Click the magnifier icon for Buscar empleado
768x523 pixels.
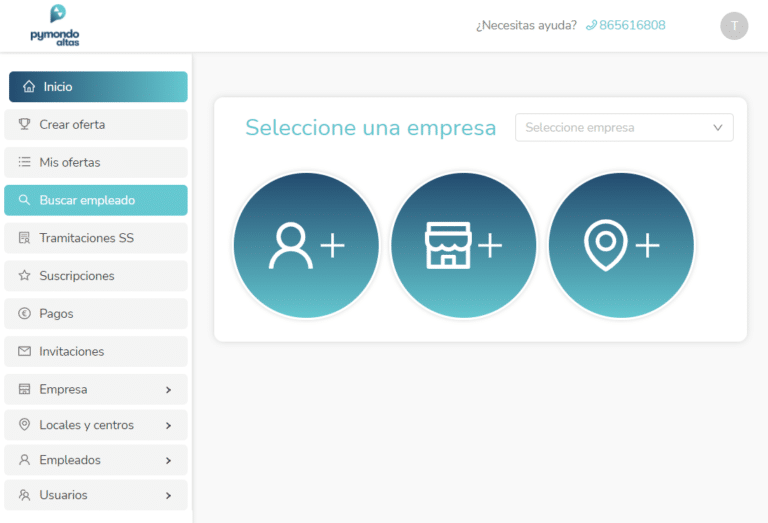[24, 200]
